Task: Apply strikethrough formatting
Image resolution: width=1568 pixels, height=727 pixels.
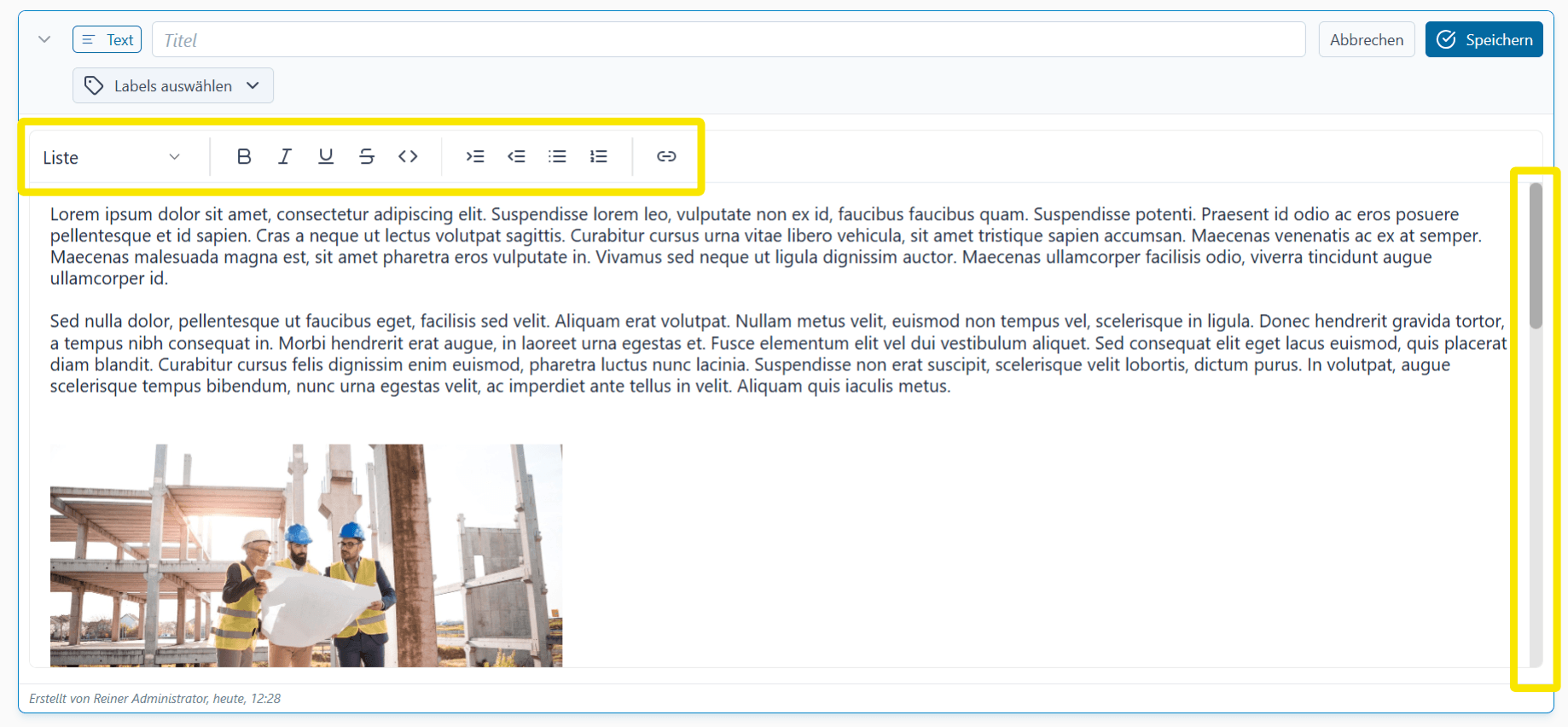Action: coord(367,156)
